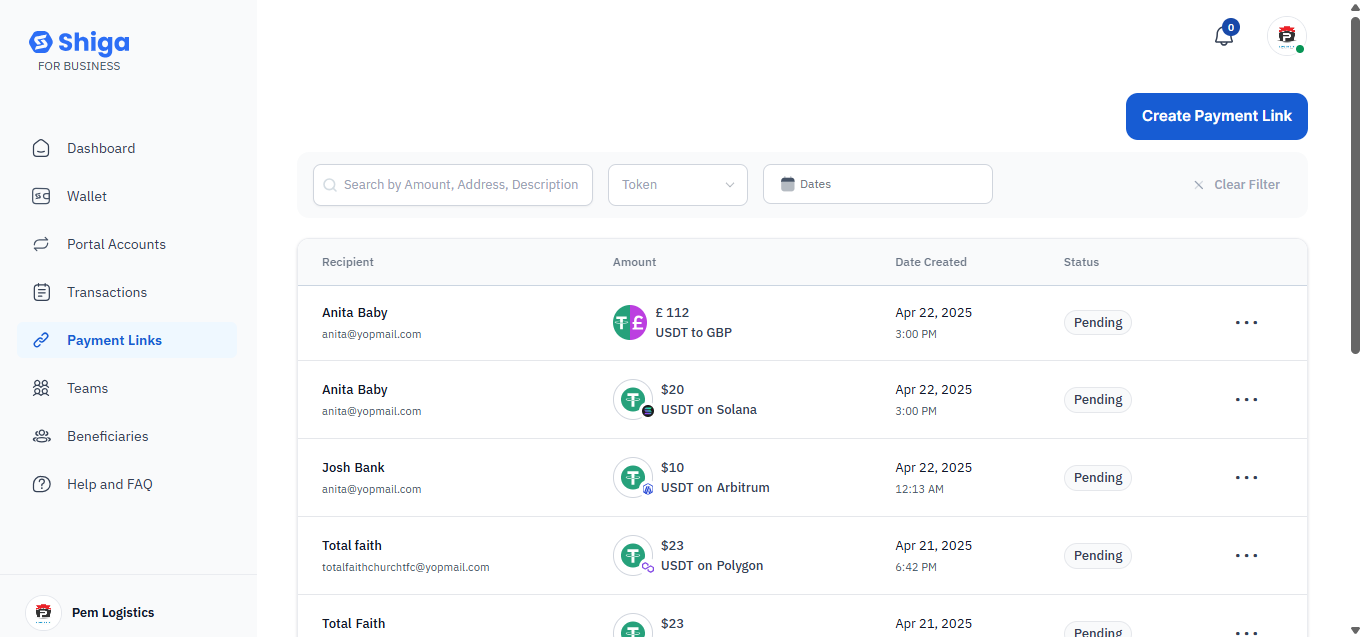Go to the Dashboard page

pyautogui.click(x=127, y=148)
